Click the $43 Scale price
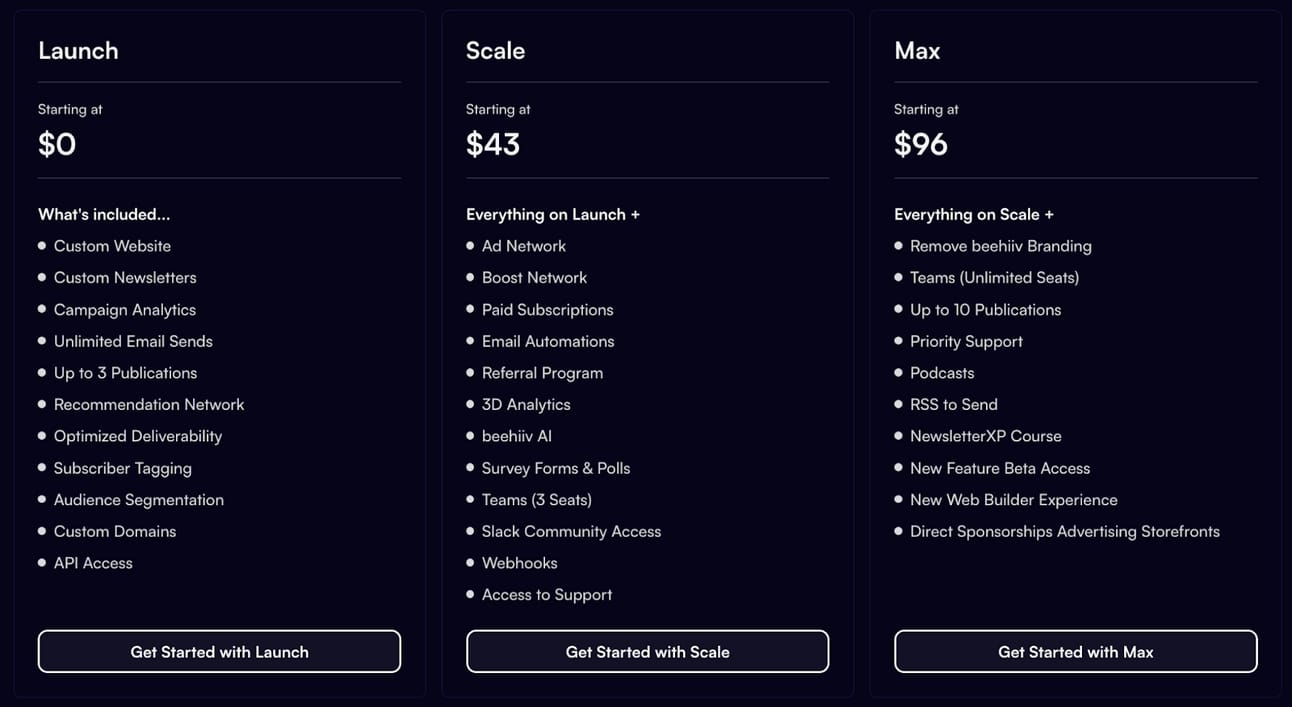Image resolution: width=1292 pixels, height=707 pixels. (493, 145)
